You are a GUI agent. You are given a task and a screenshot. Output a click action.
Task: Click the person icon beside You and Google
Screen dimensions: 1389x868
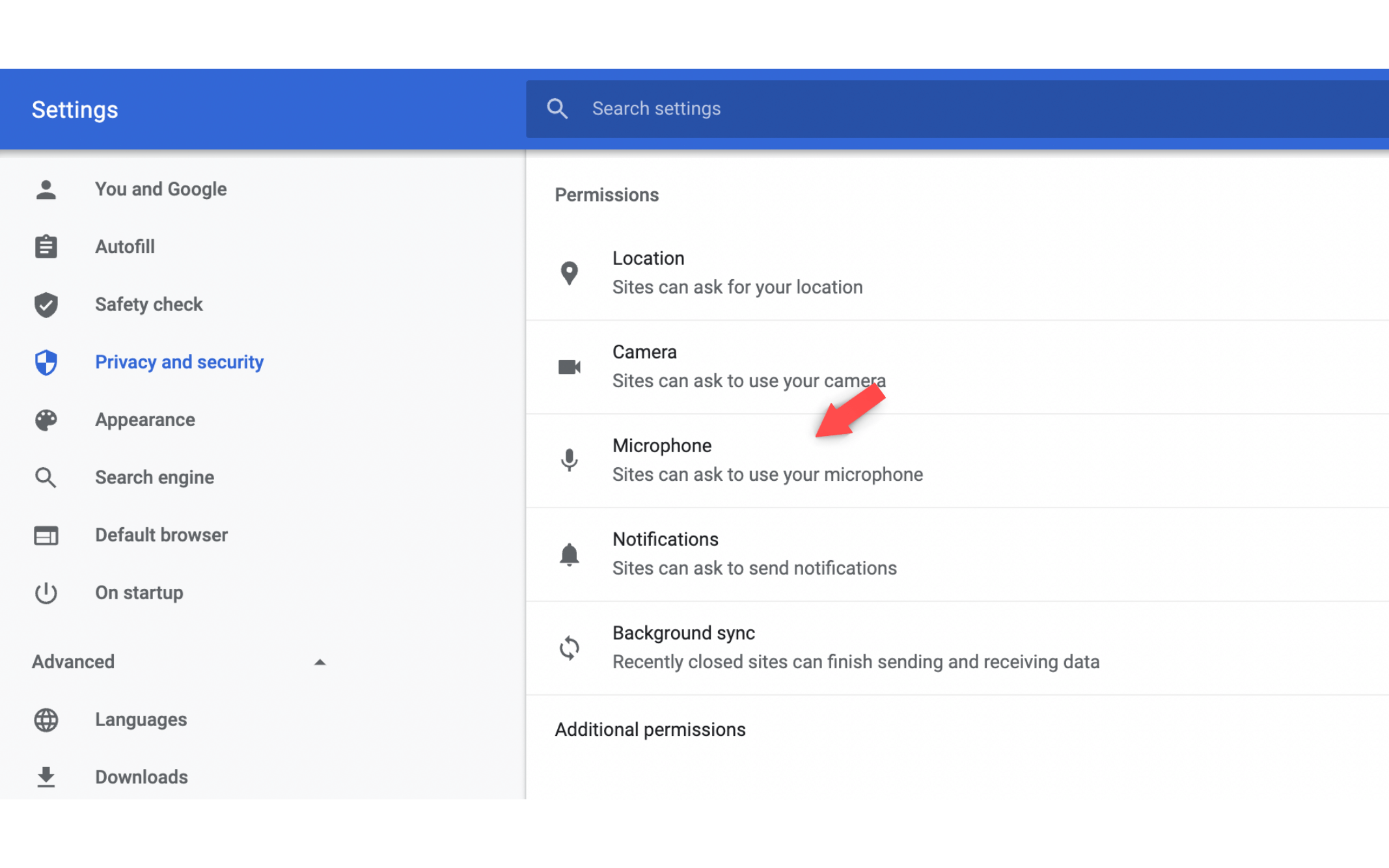pyautogui.click(x=46, y=189)
